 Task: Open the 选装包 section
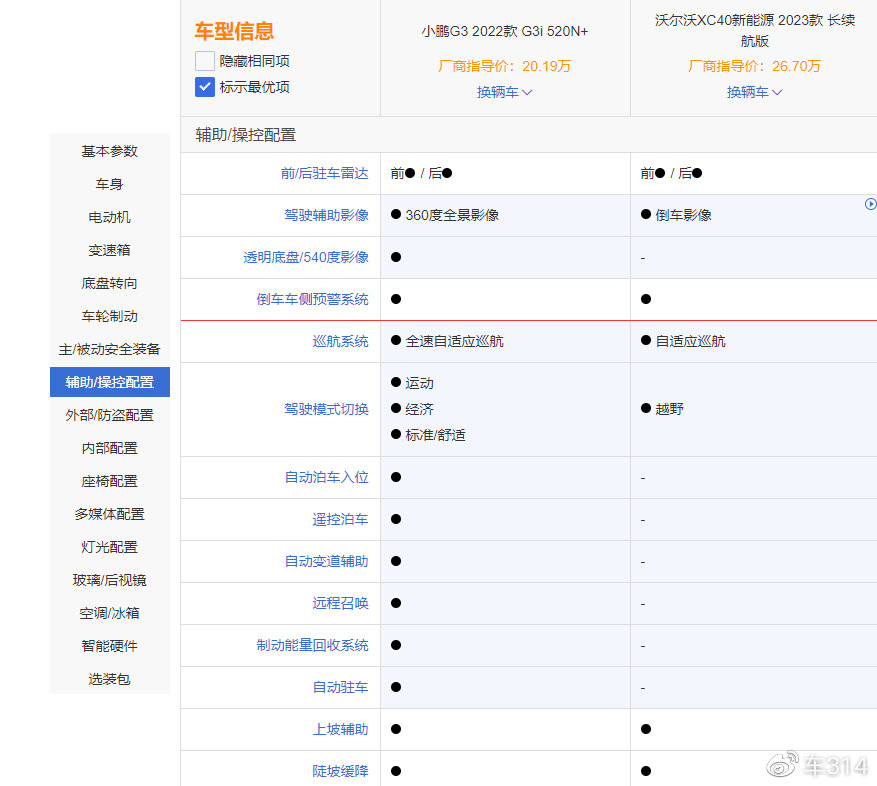click(x=109, y=679)
